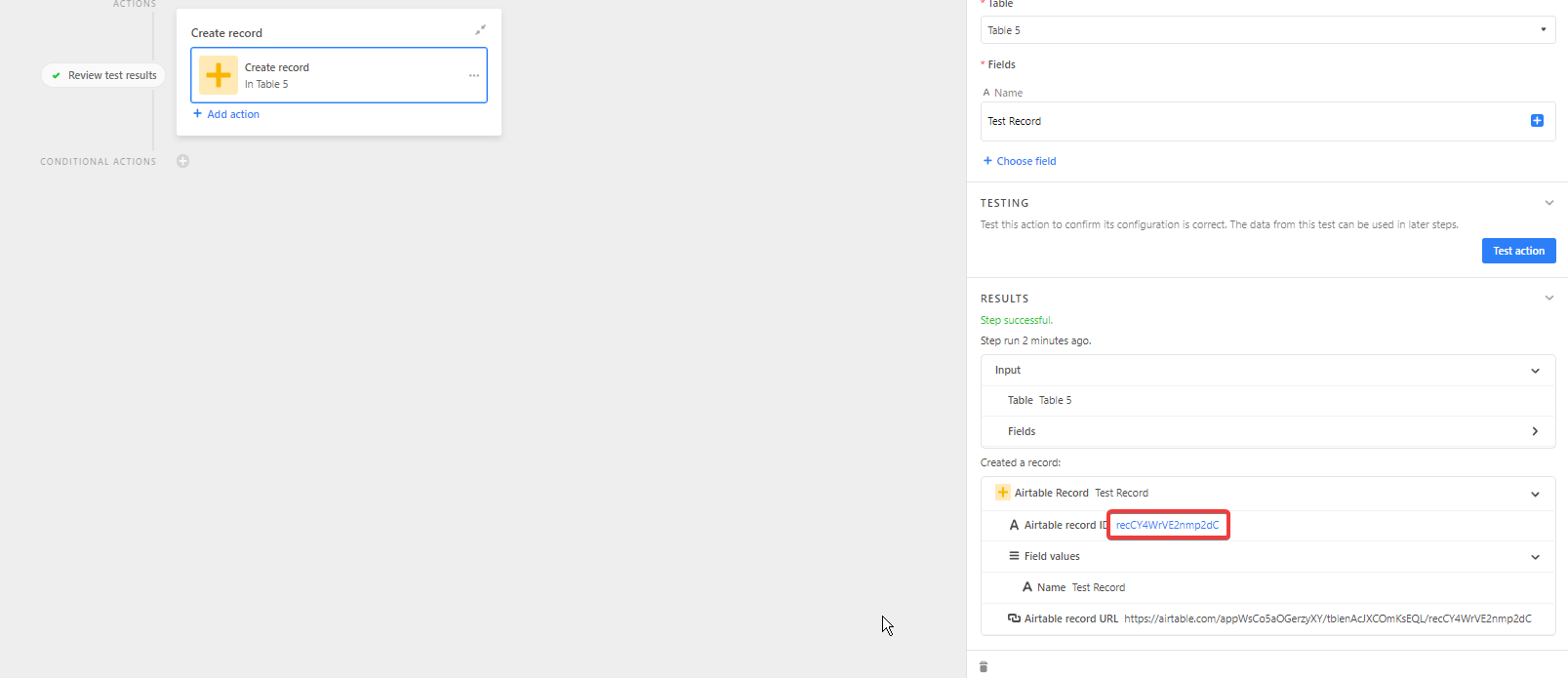Click the Created a record label

click(x=1021, y=462)
